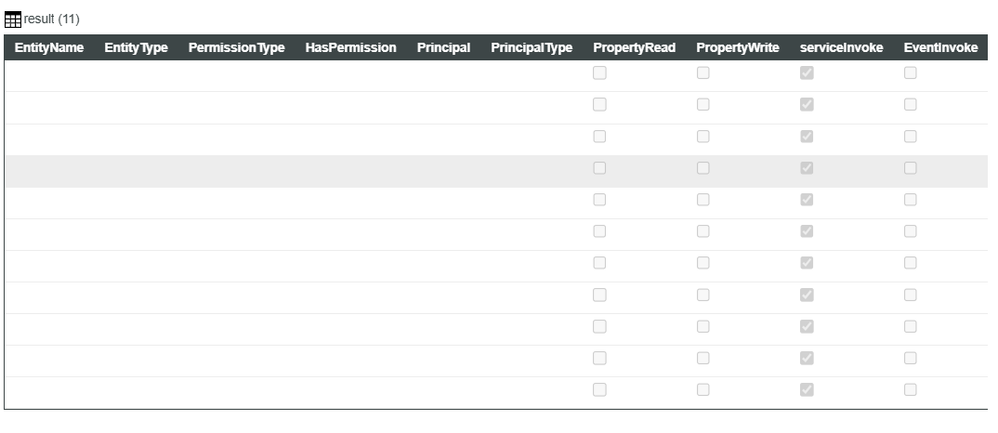Toggle EventInvoke checkbox in last row

[910, 390]
